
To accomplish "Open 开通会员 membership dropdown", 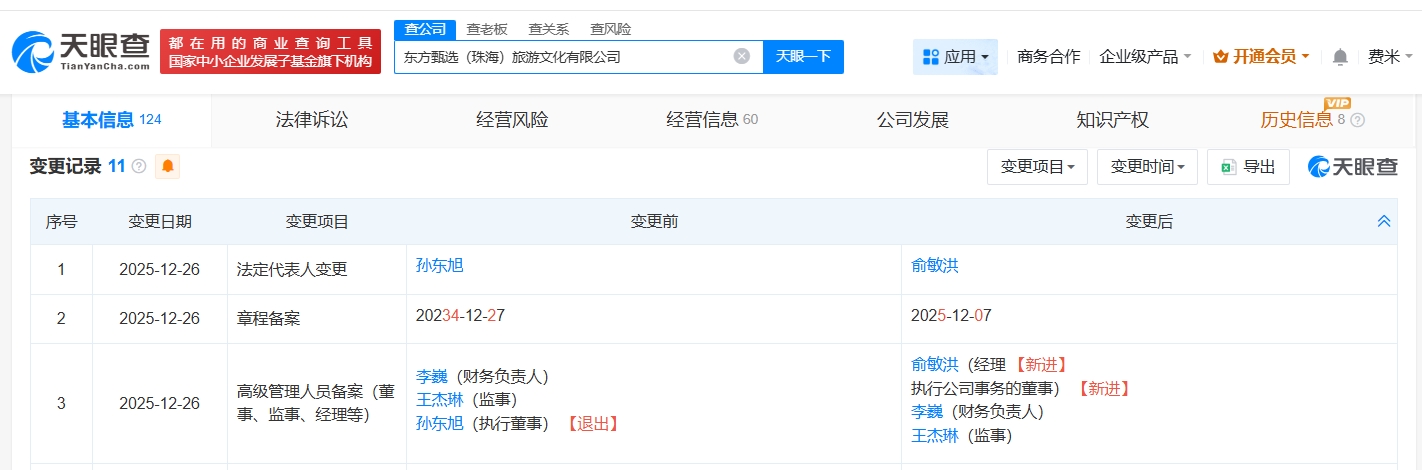I will point(1260,57).
